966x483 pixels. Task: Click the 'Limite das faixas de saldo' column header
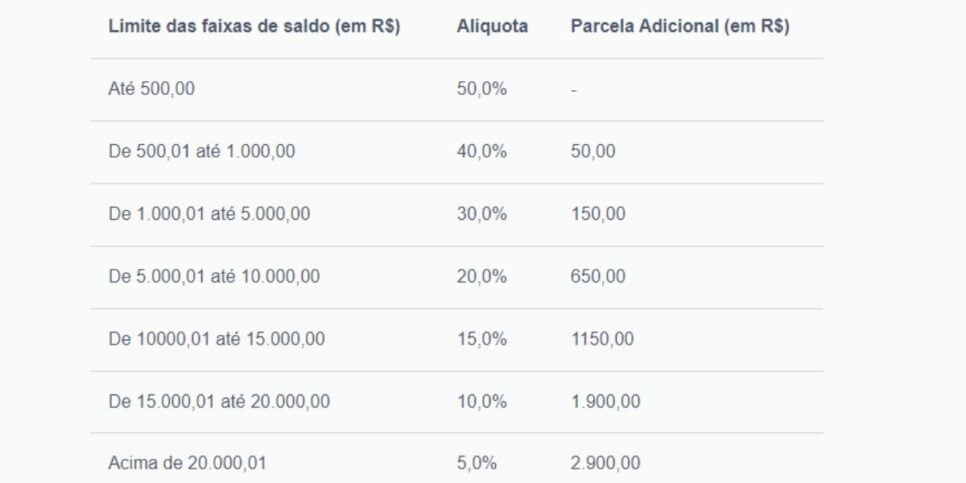254,27
